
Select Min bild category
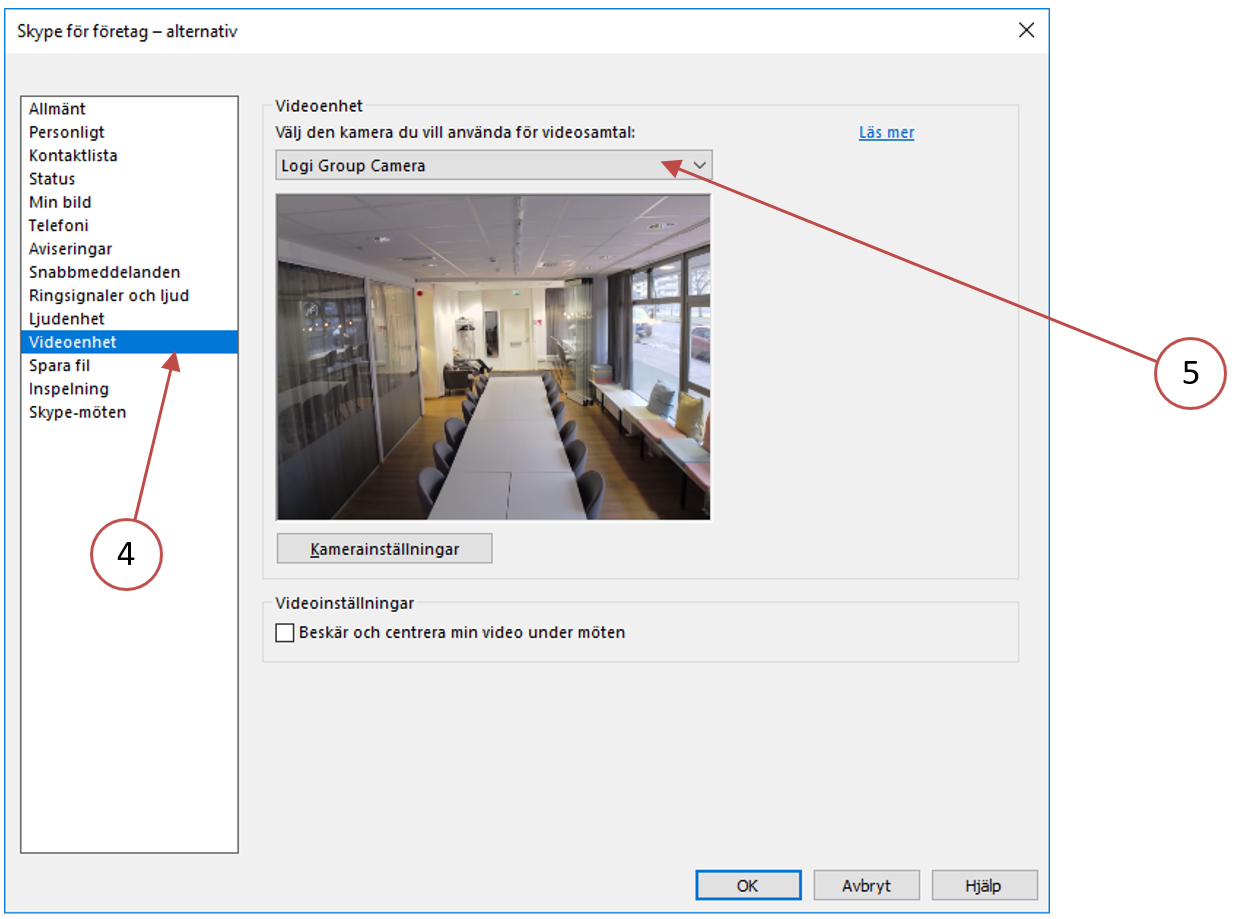60,202
